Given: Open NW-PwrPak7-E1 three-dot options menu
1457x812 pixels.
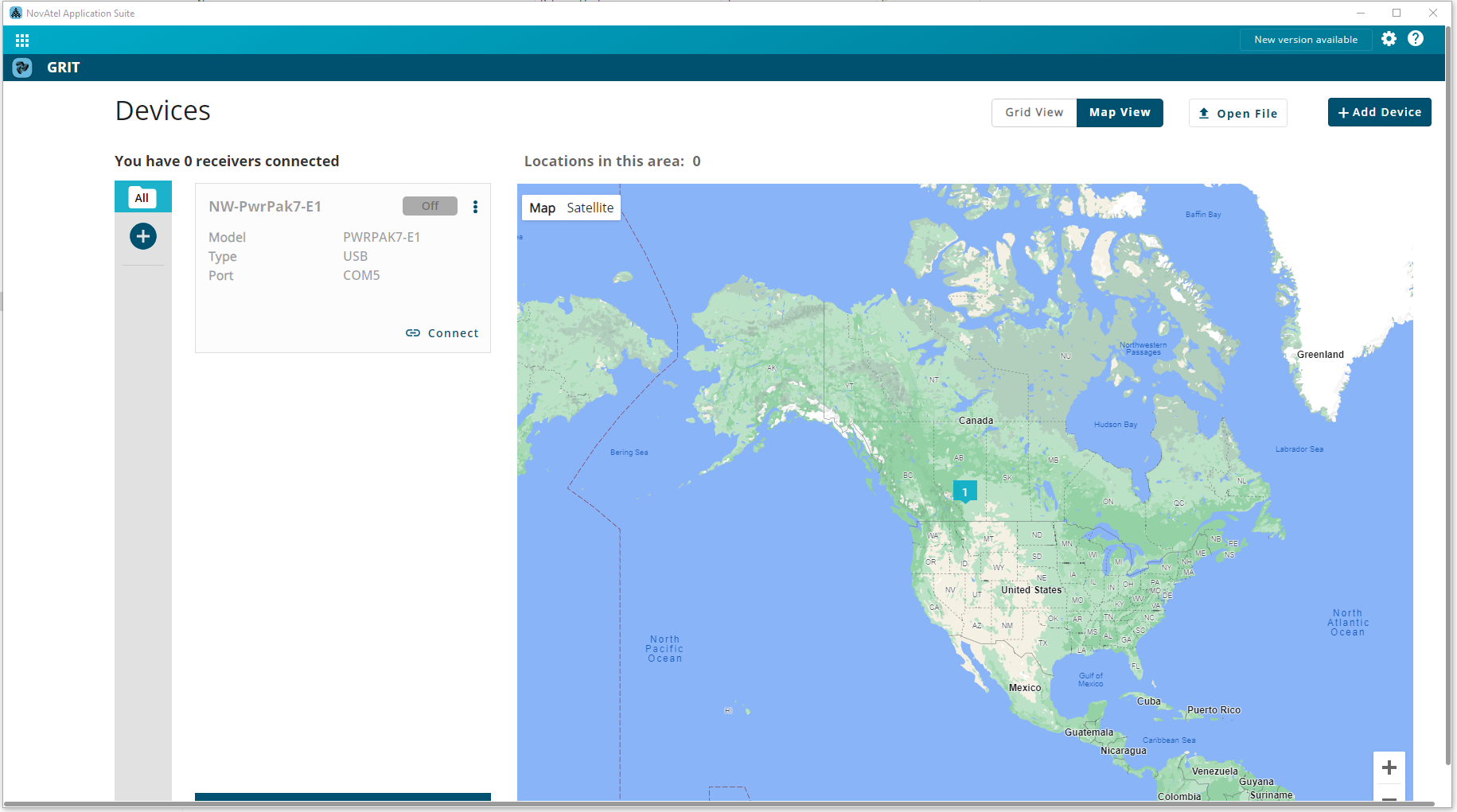Looking at the screenshot, I should (x=475, y=207).
